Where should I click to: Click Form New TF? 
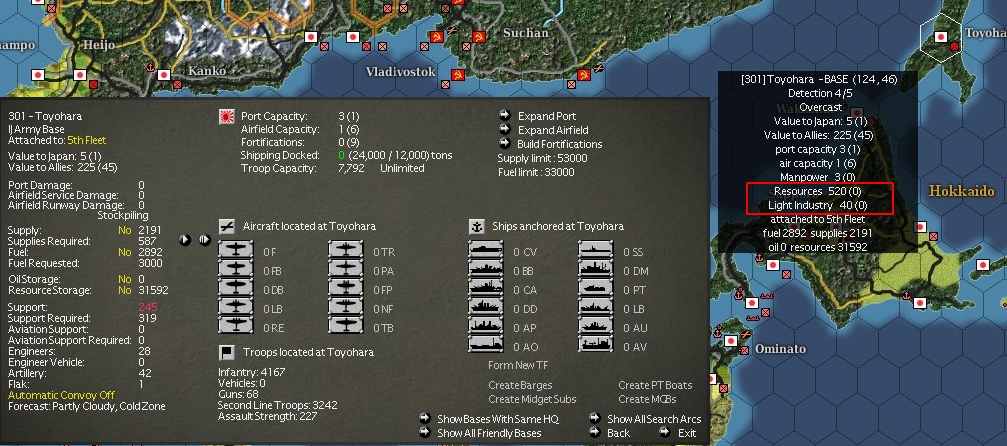[x=518, y=365]
